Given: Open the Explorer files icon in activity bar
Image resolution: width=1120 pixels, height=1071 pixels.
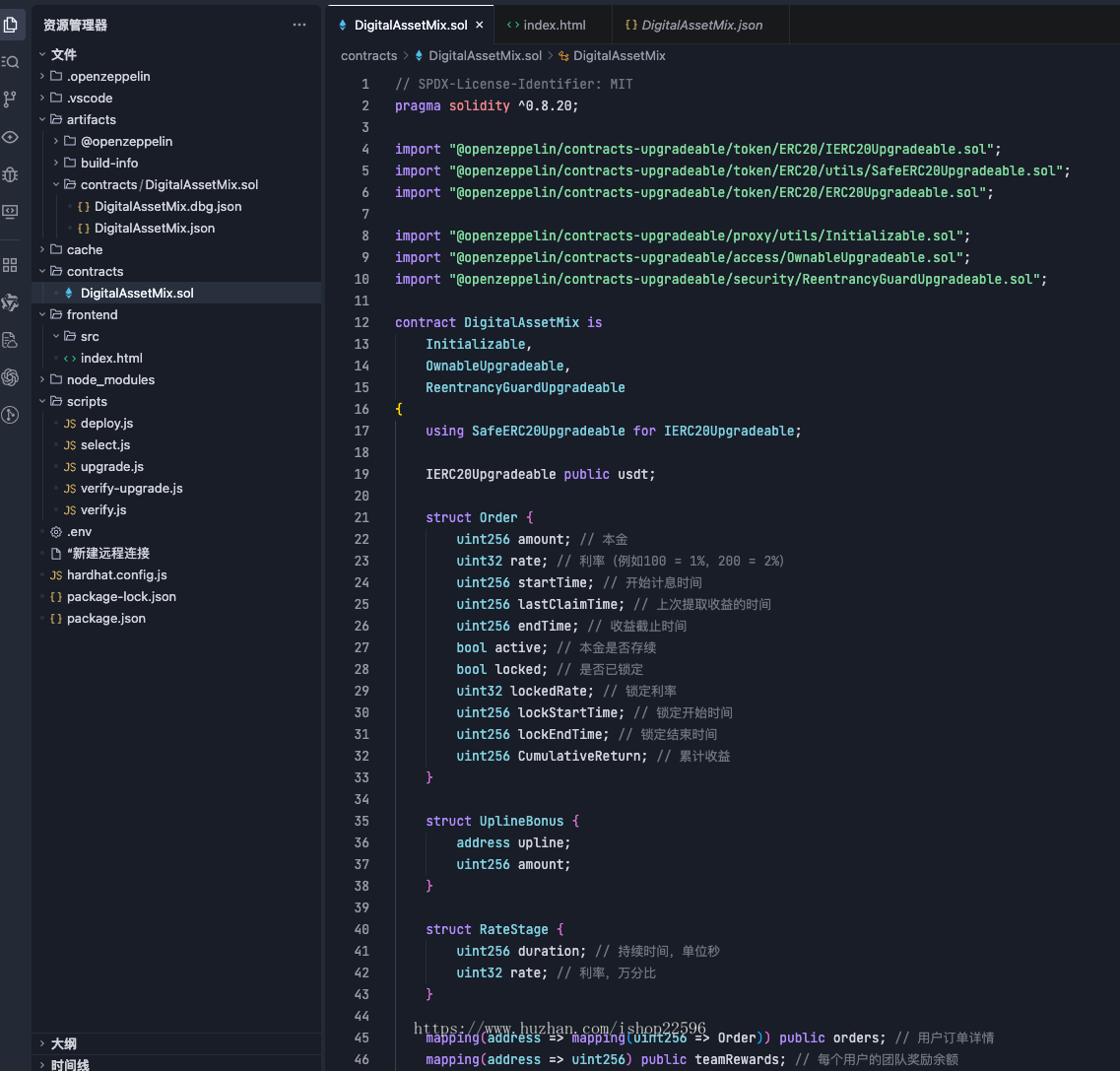Looking at the screenshot, I should [11, 24].
